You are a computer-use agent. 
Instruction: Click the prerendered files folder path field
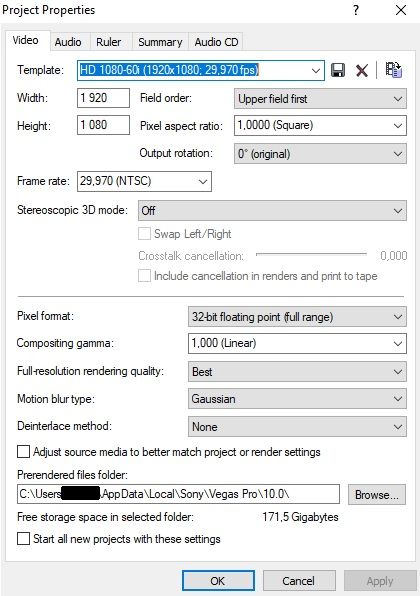[178, 494]
